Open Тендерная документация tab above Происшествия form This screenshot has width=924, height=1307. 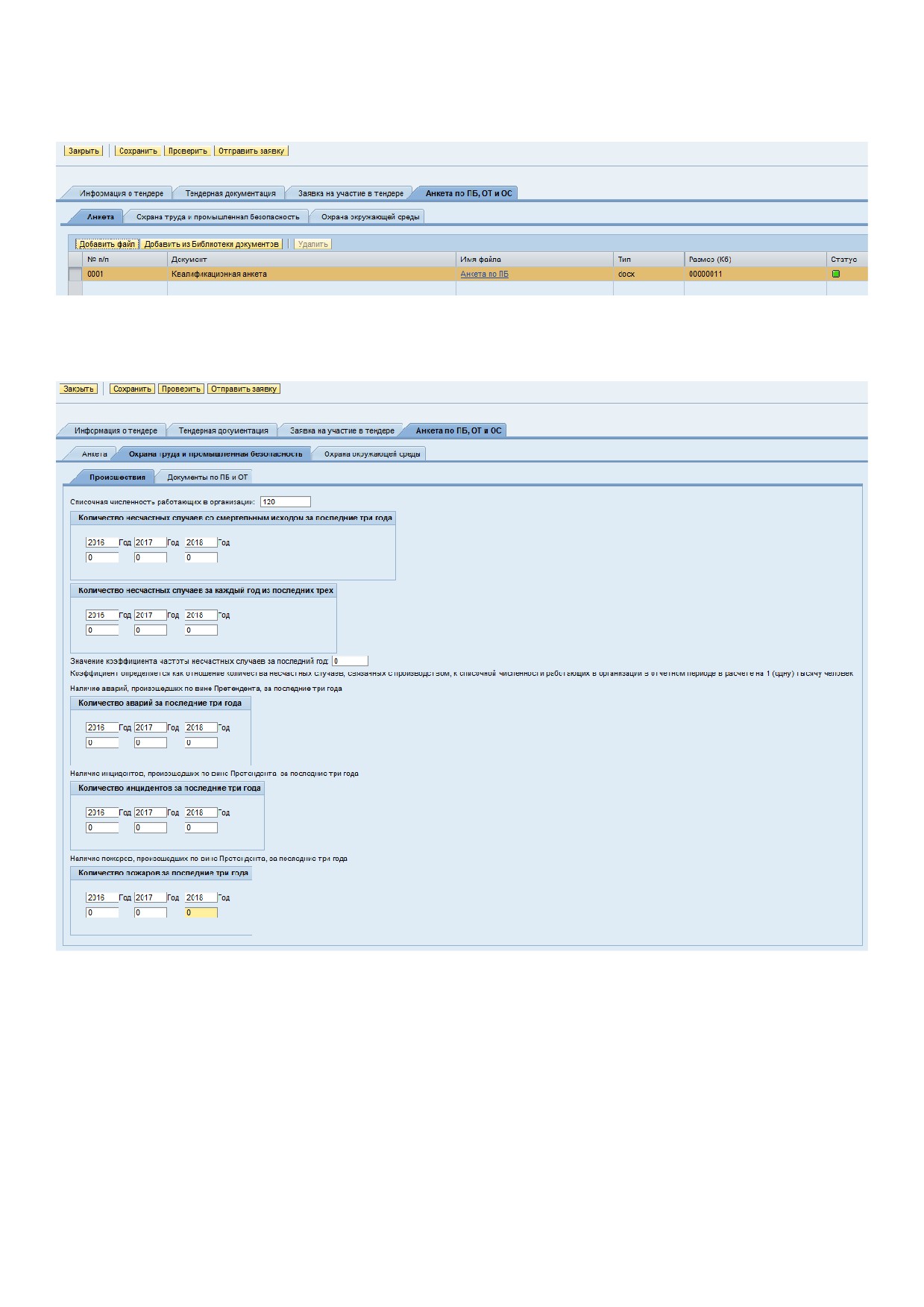tap(223, 430)
